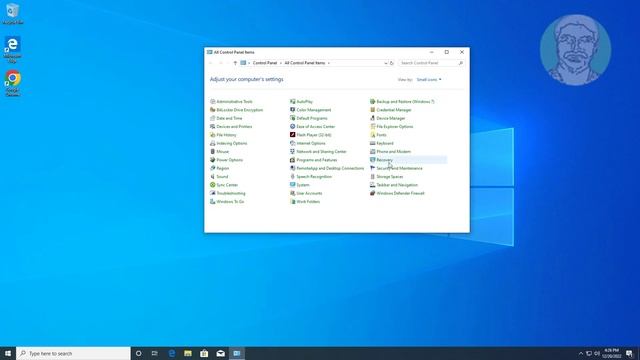Open Sound settings
Screen dimensions: 640x360
(x=219, y=177)
